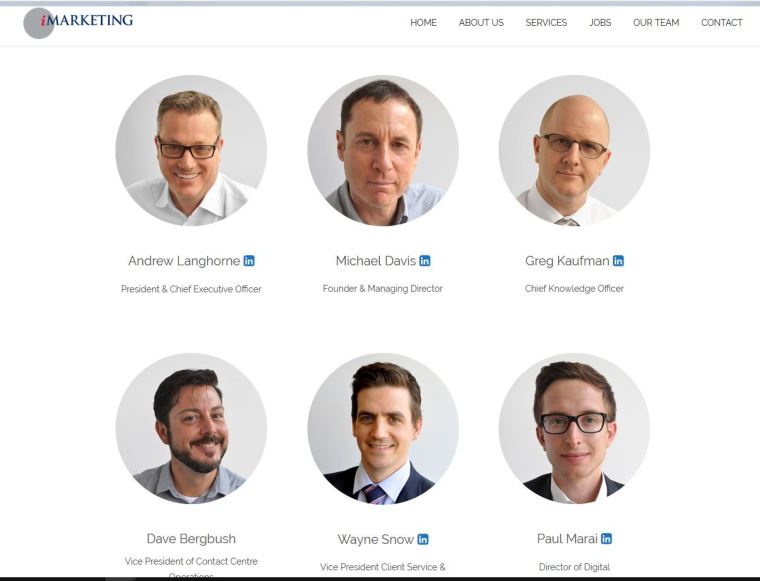Screen dimensions: 760x581
Task: Click Paul Marai's profile photo
Action: [574, 428]
